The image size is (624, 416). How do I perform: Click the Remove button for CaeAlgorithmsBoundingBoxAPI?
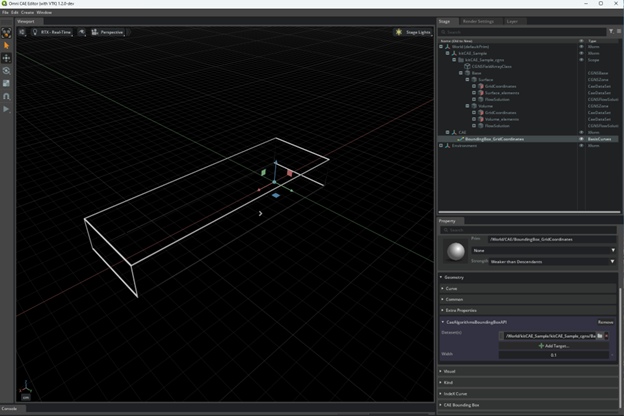(605, 322)
